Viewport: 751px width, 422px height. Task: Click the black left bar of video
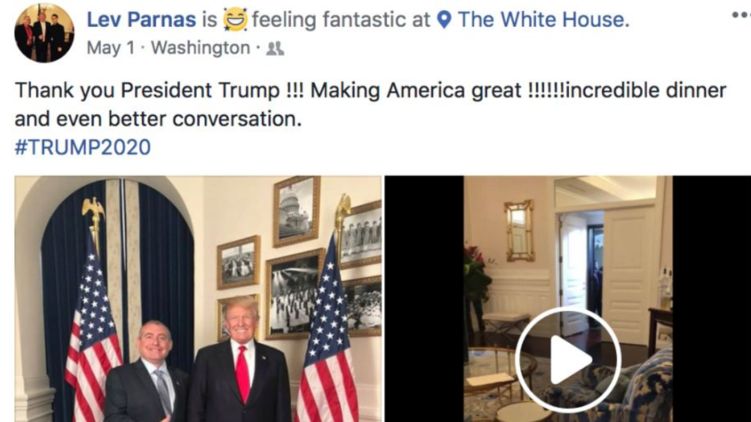tap(424, 299)
